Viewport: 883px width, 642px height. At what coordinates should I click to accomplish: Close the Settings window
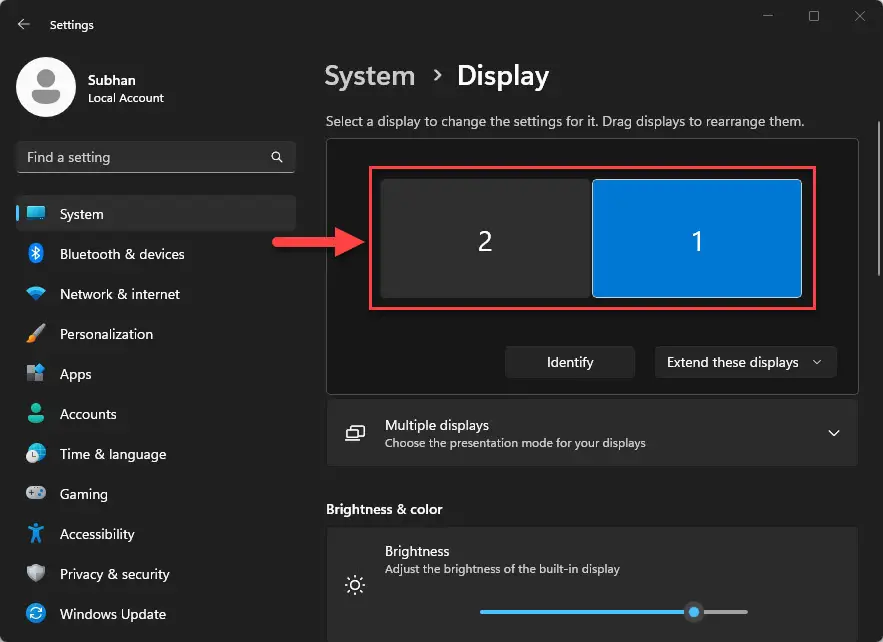coord(859,16)
